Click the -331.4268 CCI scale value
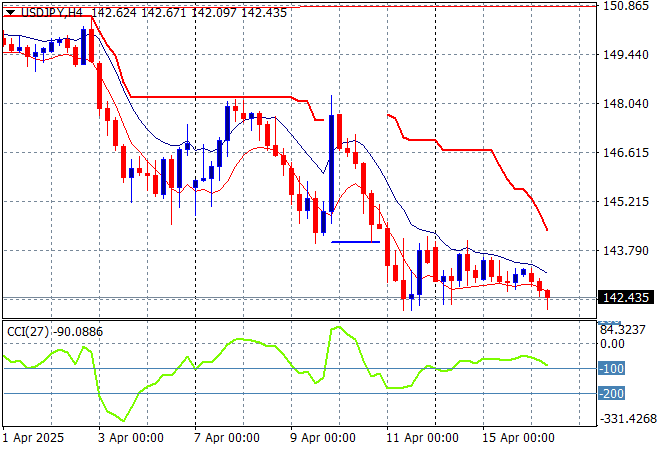Viewport: 660px width, 450px height. click(627, 419)
